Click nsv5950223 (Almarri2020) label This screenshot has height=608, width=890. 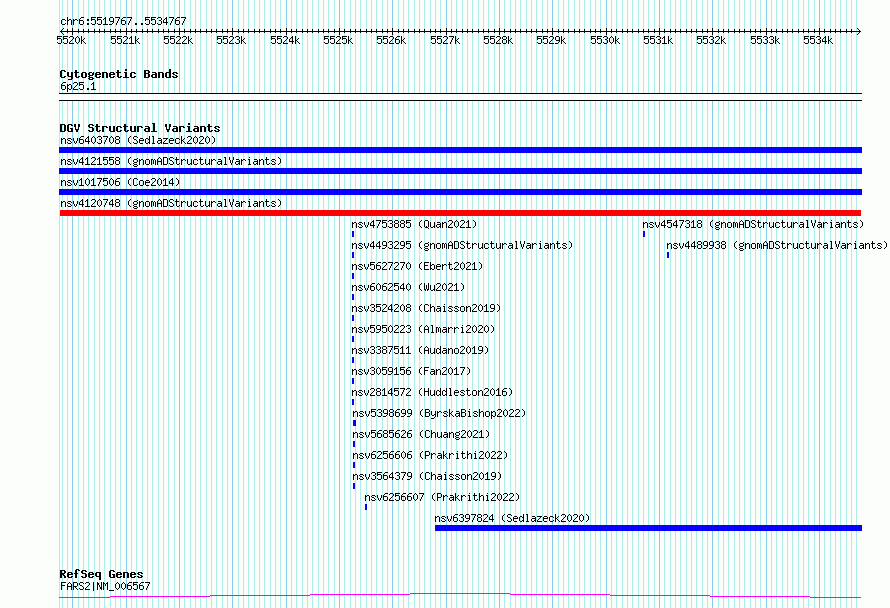pos(423,329)
